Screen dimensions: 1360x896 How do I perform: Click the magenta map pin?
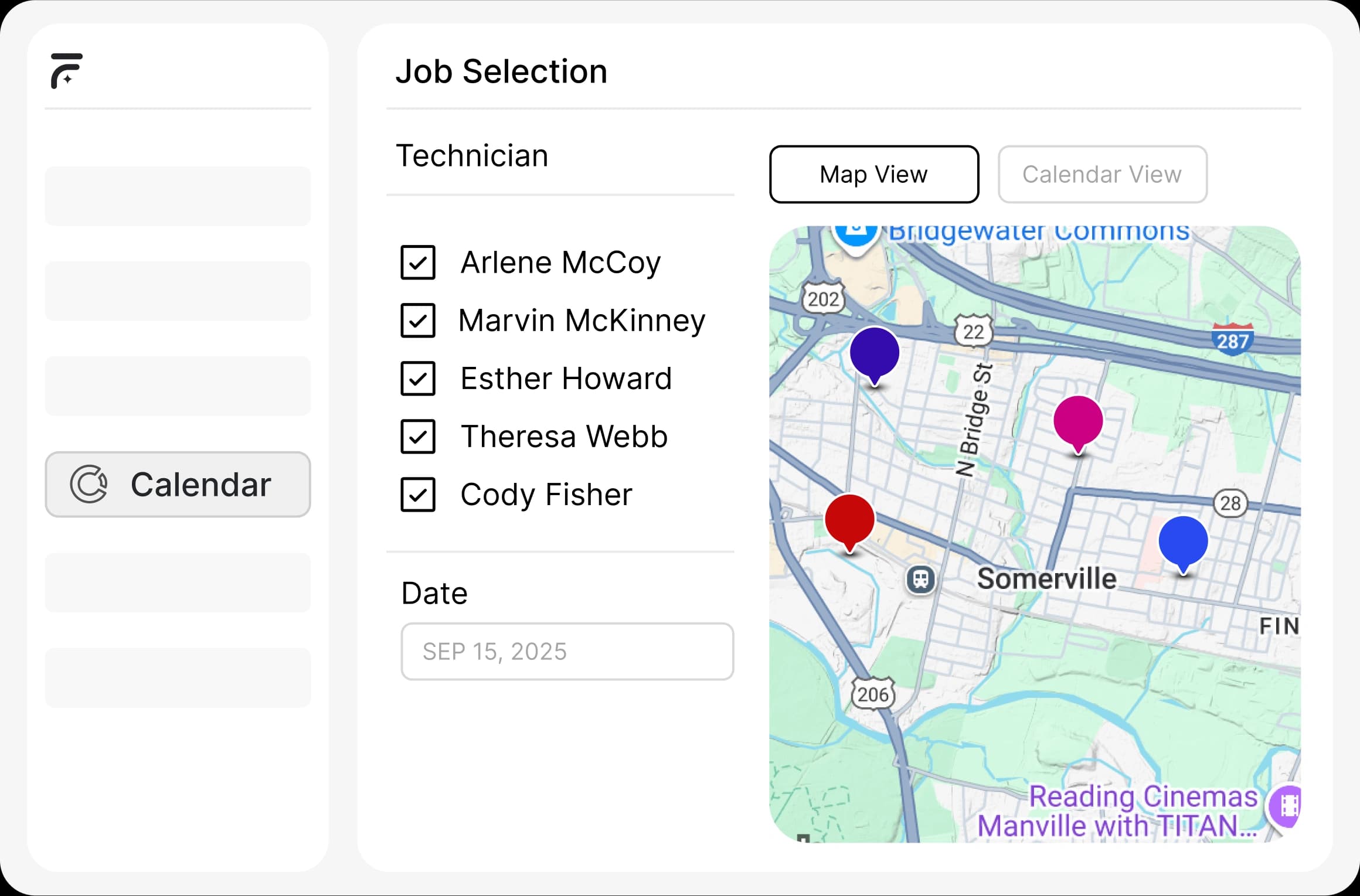click(x=1077, y=421)
